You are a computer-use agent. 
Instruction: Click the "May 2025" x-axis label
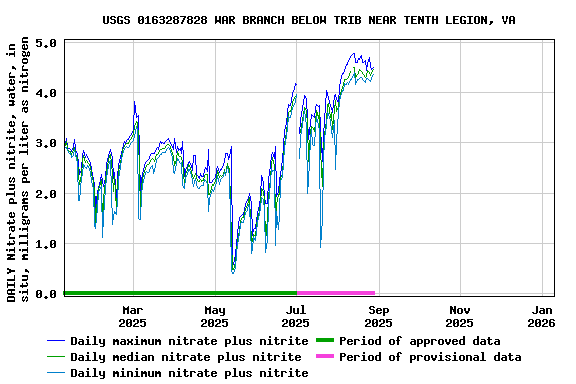[x=215, y=317]
